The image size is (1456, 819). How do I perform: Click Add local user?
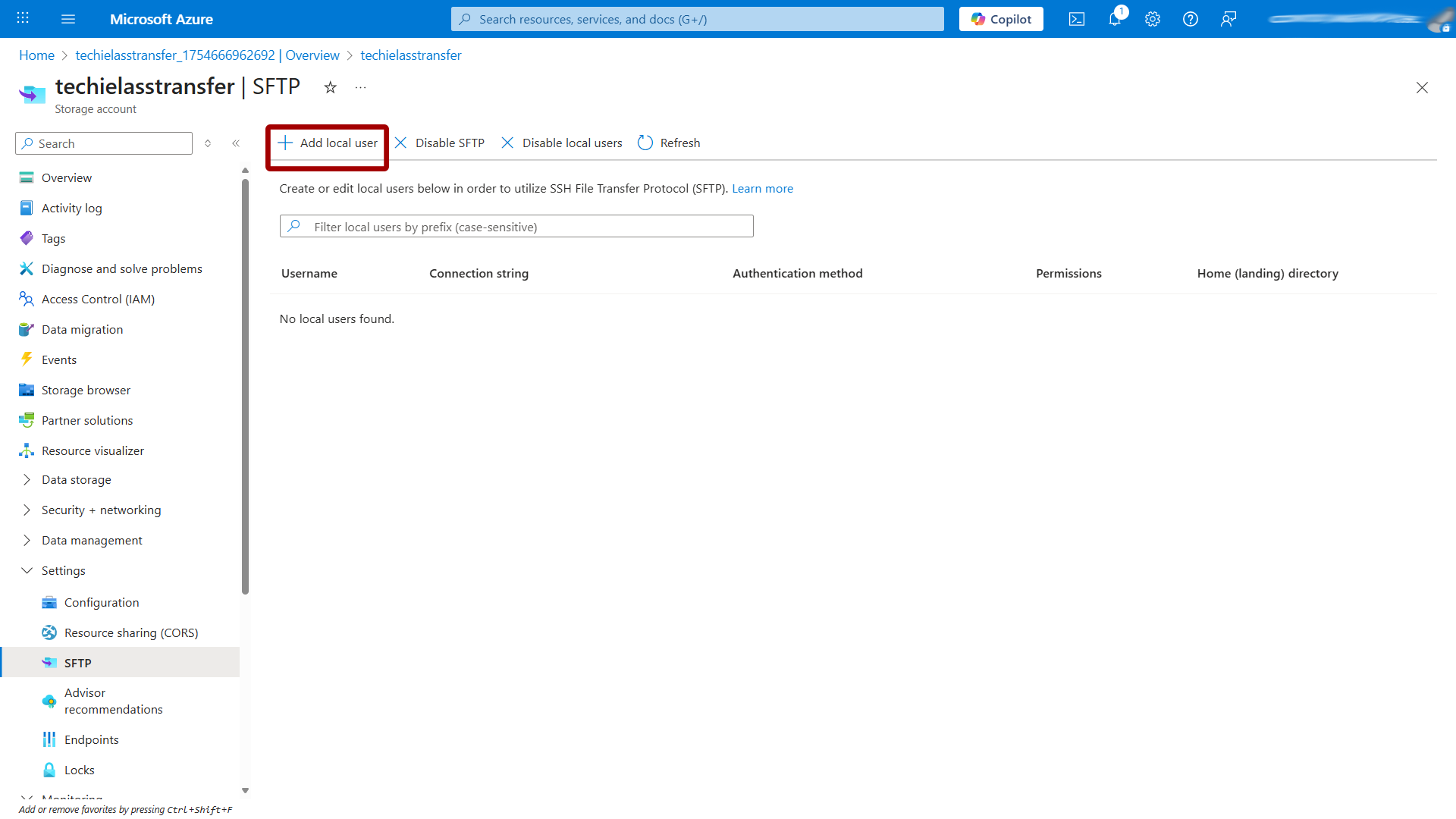(x=327, y=143)
